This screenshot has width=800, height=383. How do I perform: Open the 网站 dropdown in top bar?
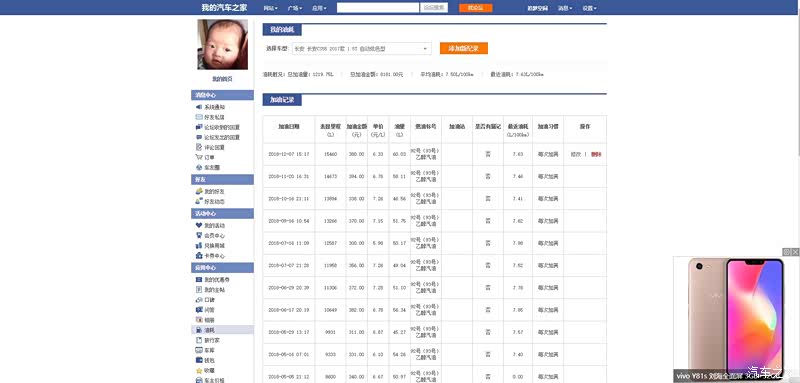[x=270, y=8]
